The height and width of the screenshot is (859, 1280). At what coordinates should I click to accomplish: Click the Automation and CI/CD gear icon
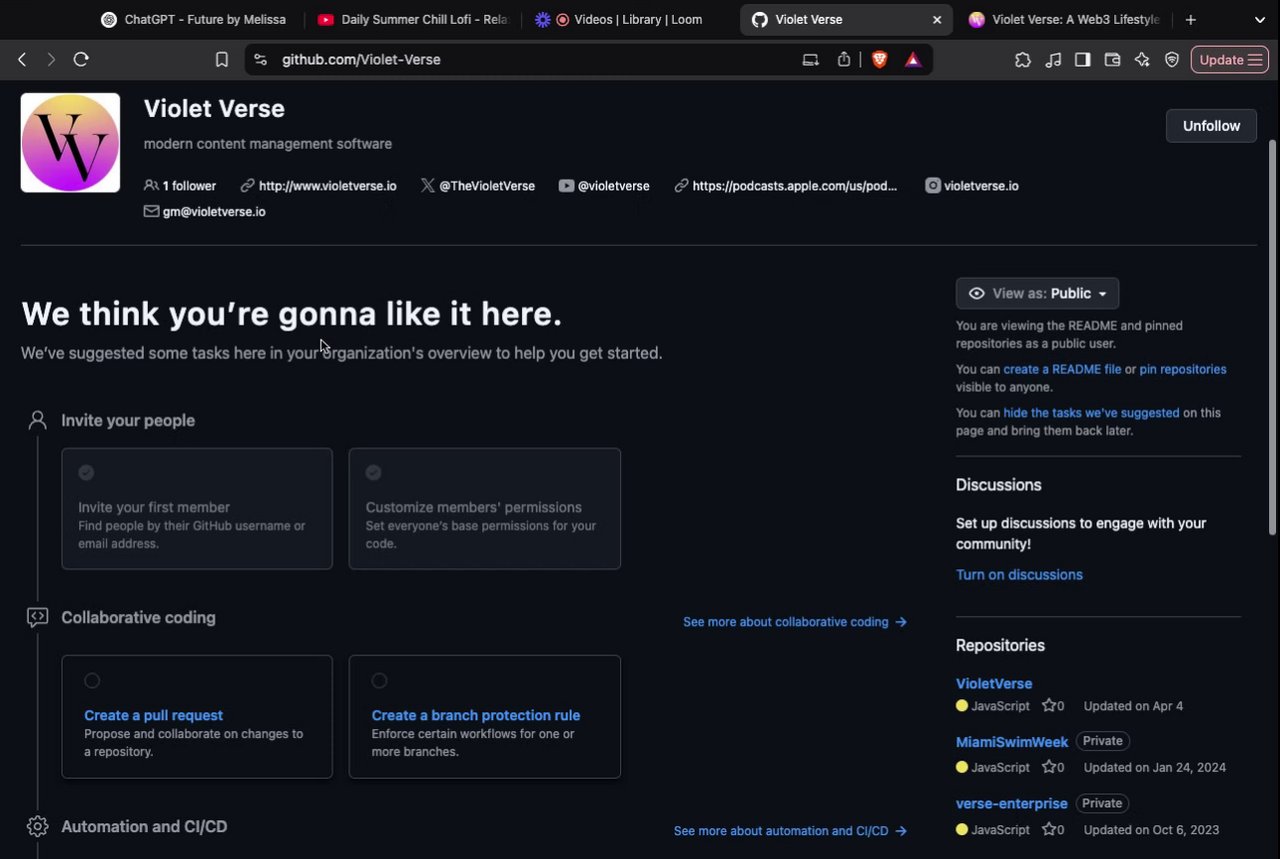pos(37,826)
